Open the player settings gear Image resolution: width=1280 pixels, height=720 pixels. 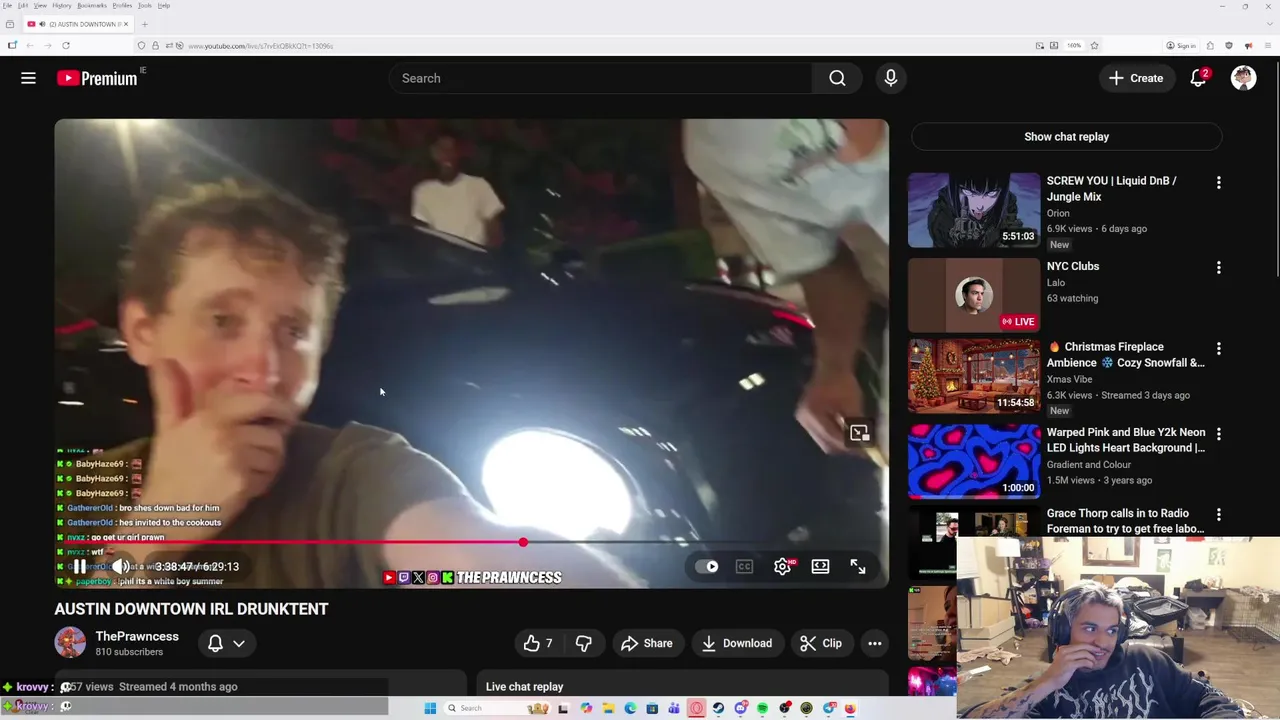783,566
